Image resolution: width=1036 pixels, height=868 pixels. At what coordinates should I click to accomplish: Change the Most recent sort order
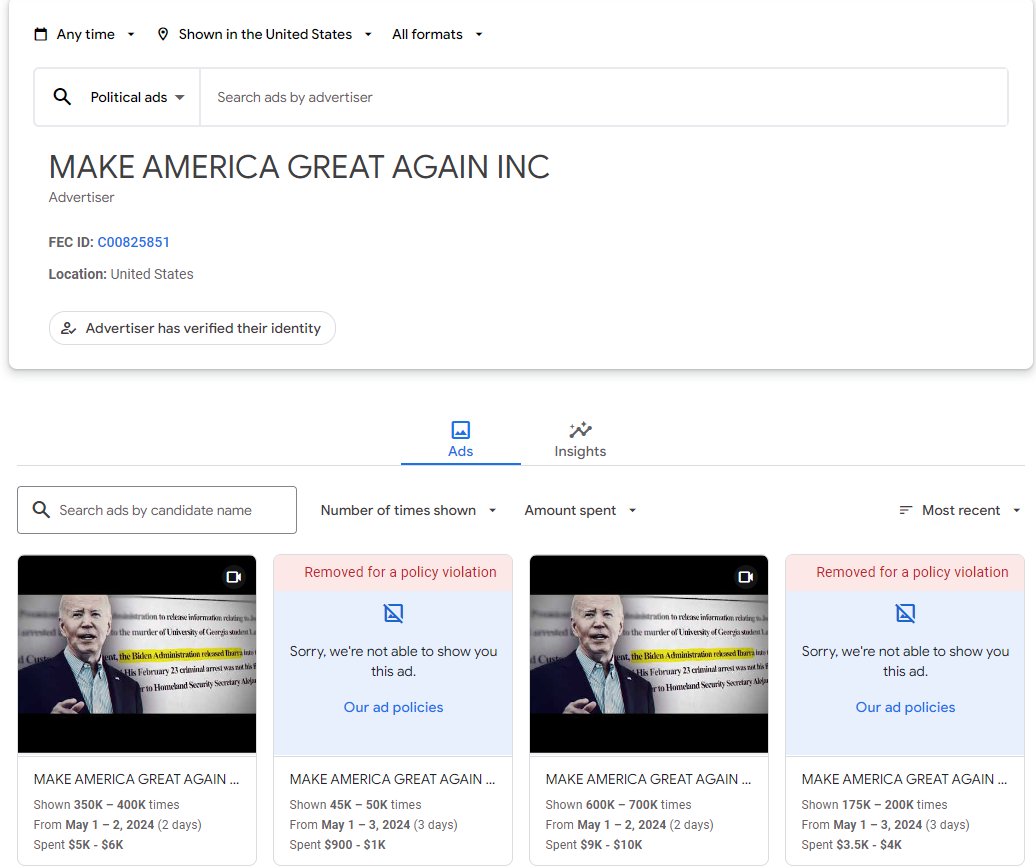(x=958, y=510)
